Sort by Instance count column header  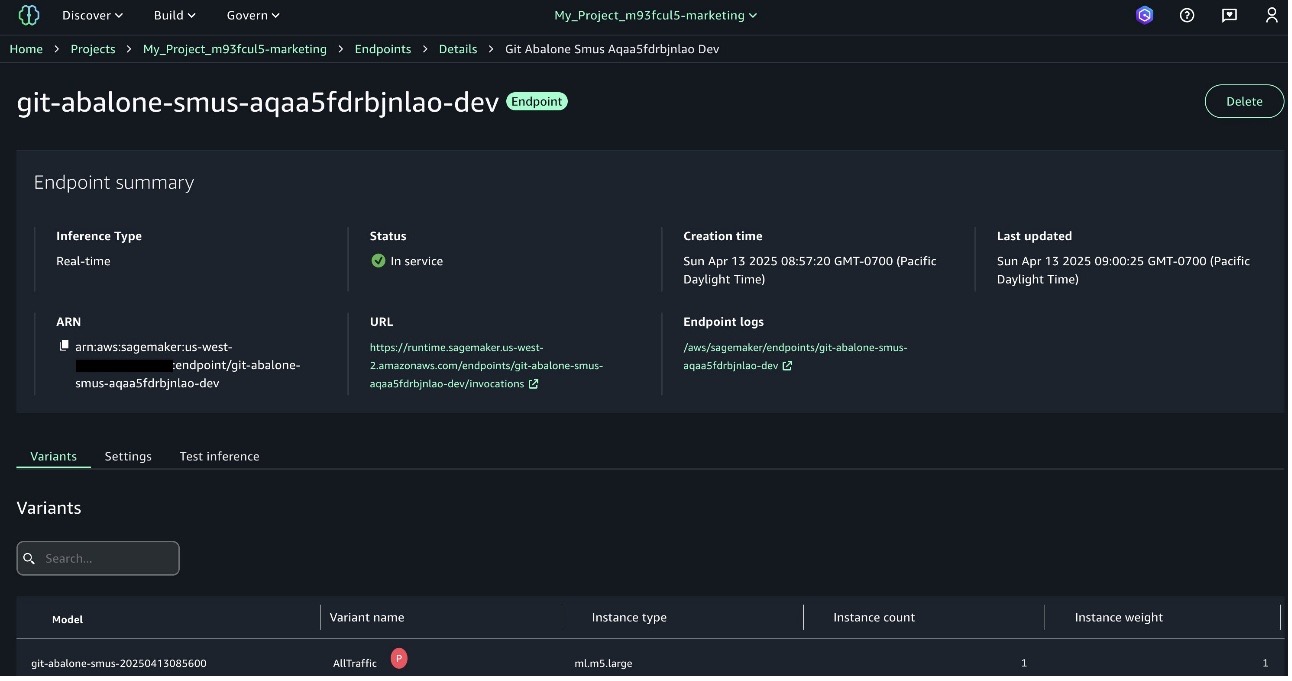pyautogui.click(x=874, y=618)
